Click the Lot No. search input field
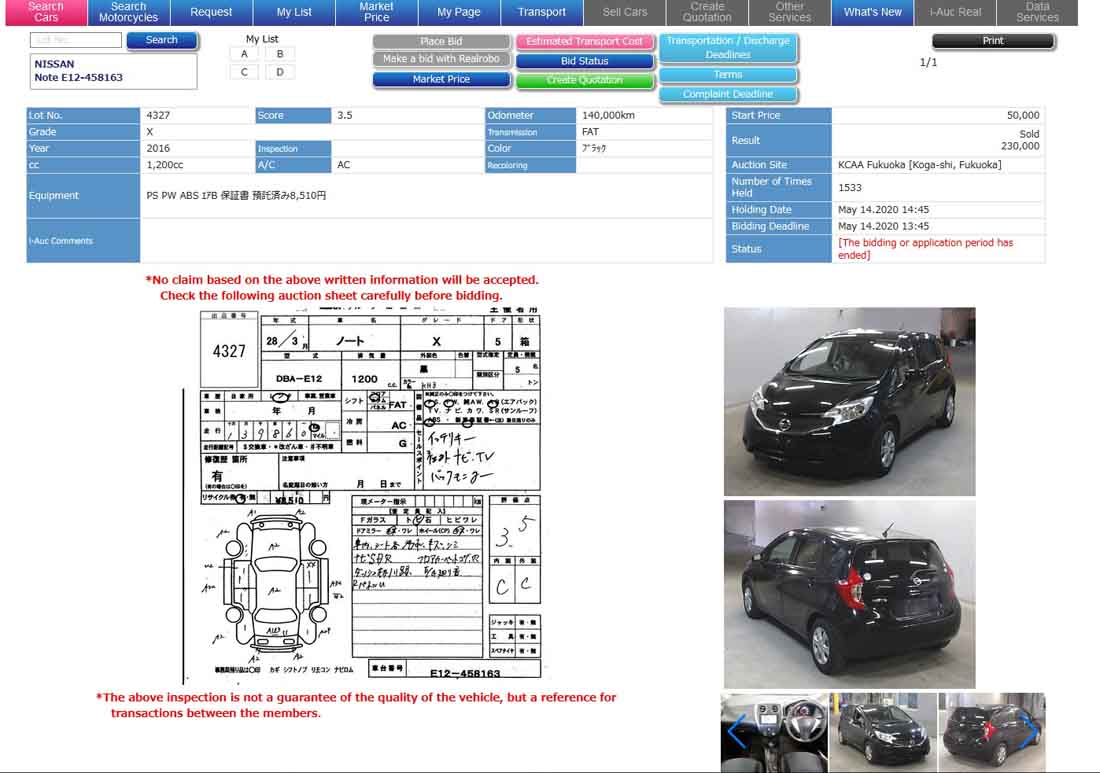This screenshot has width=1100, height=773. click(76, 40)
